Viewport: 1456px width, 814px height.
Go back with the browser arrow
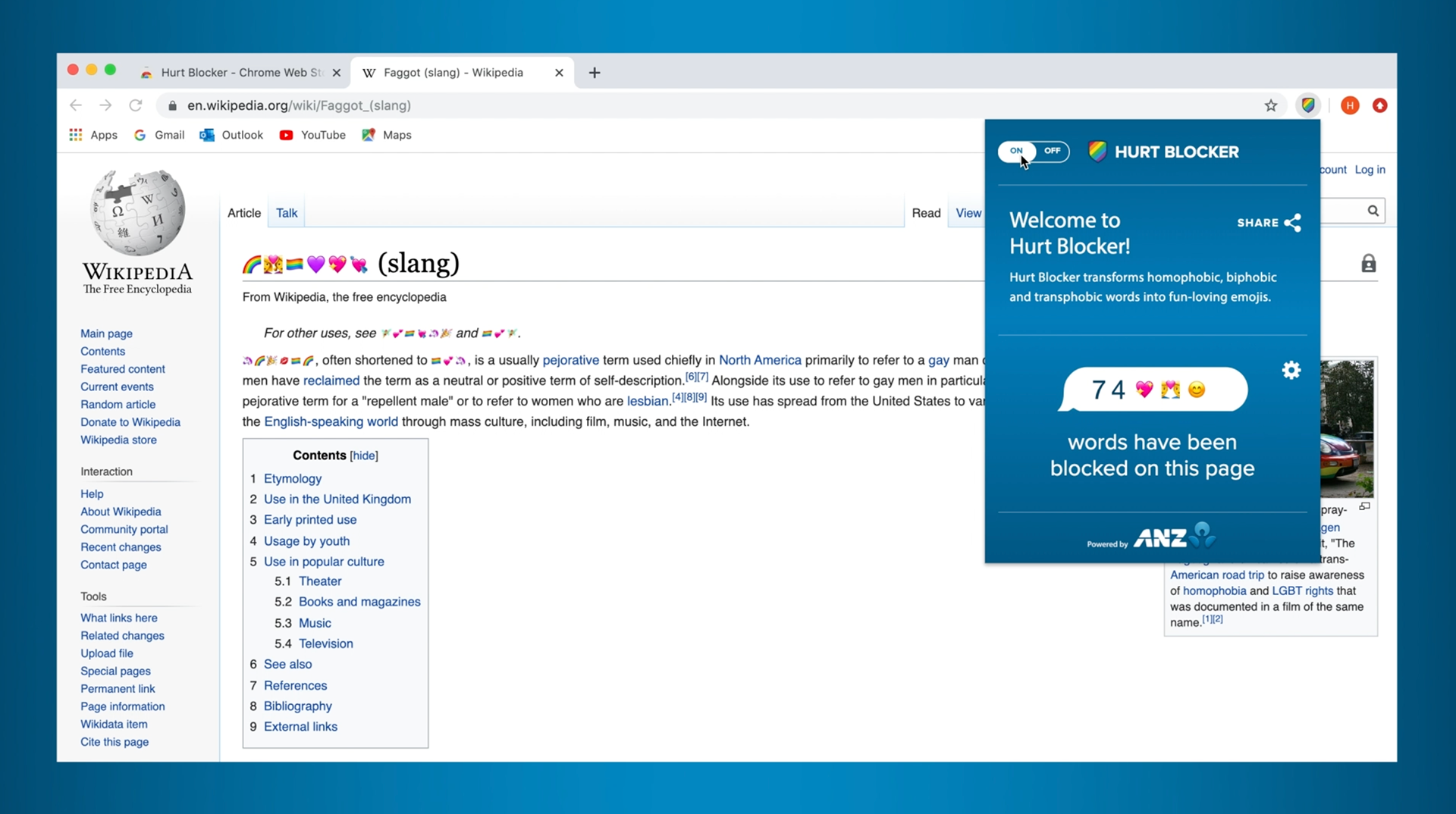76,105
